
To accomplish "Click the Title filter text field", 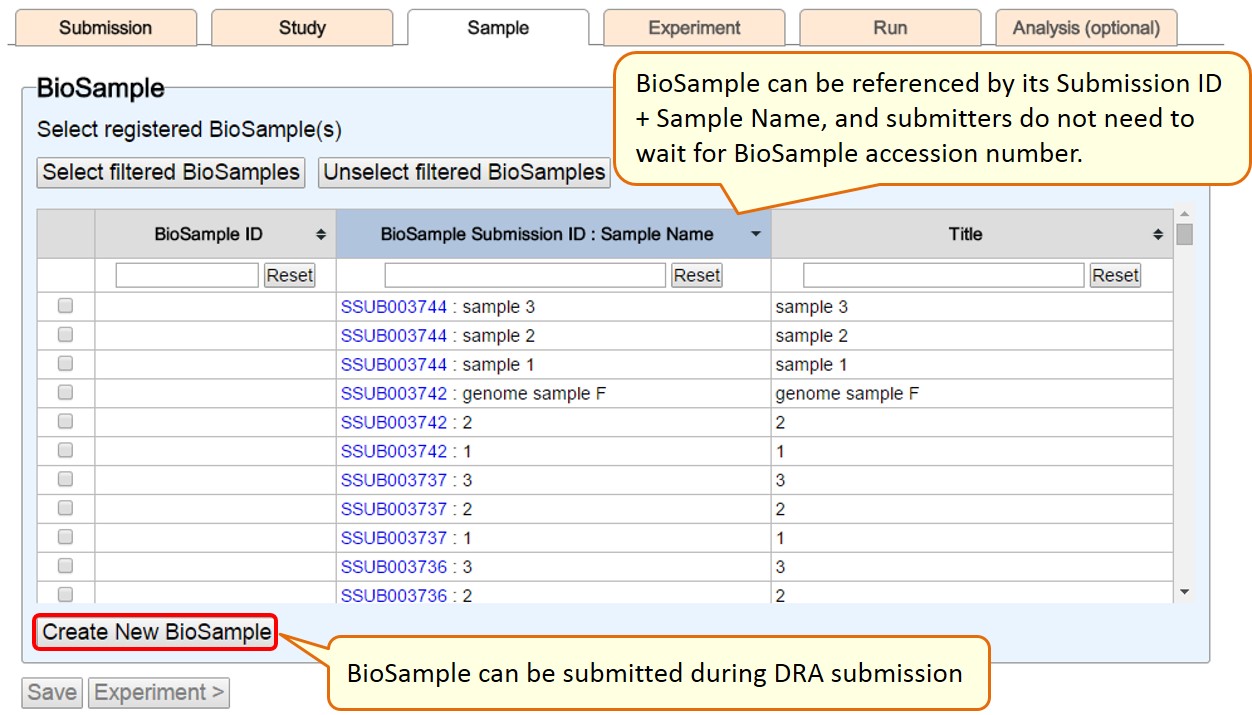I will pyautogui.click(x=943, y=275).
